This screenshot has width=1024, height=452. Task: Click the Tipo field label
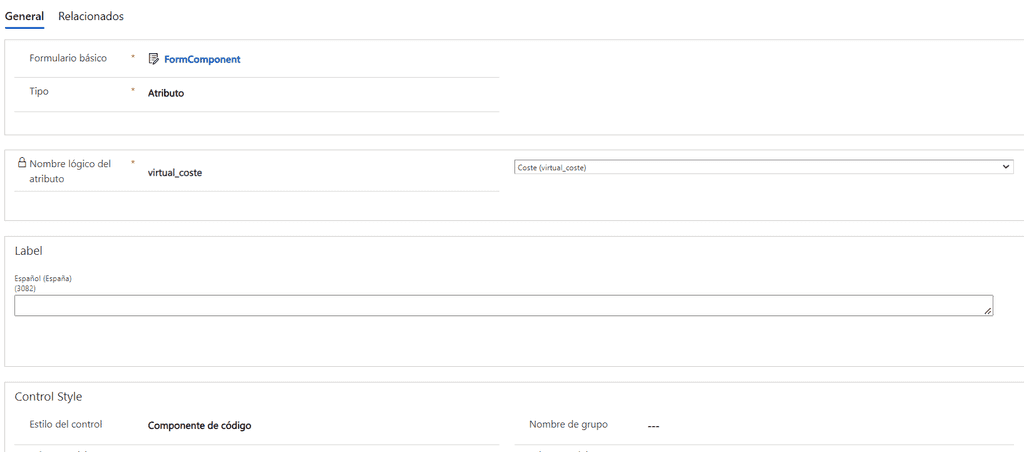pos(39,91)
